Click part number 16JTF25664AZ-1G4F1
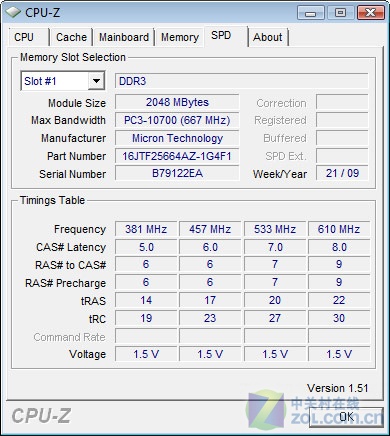The image size is (390, 436). (177, 156)
